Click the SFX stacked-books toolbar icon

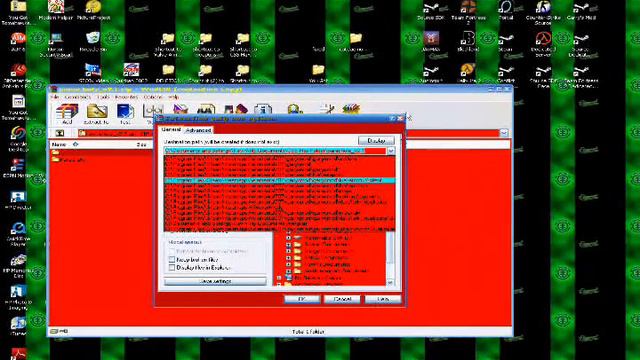351,109
